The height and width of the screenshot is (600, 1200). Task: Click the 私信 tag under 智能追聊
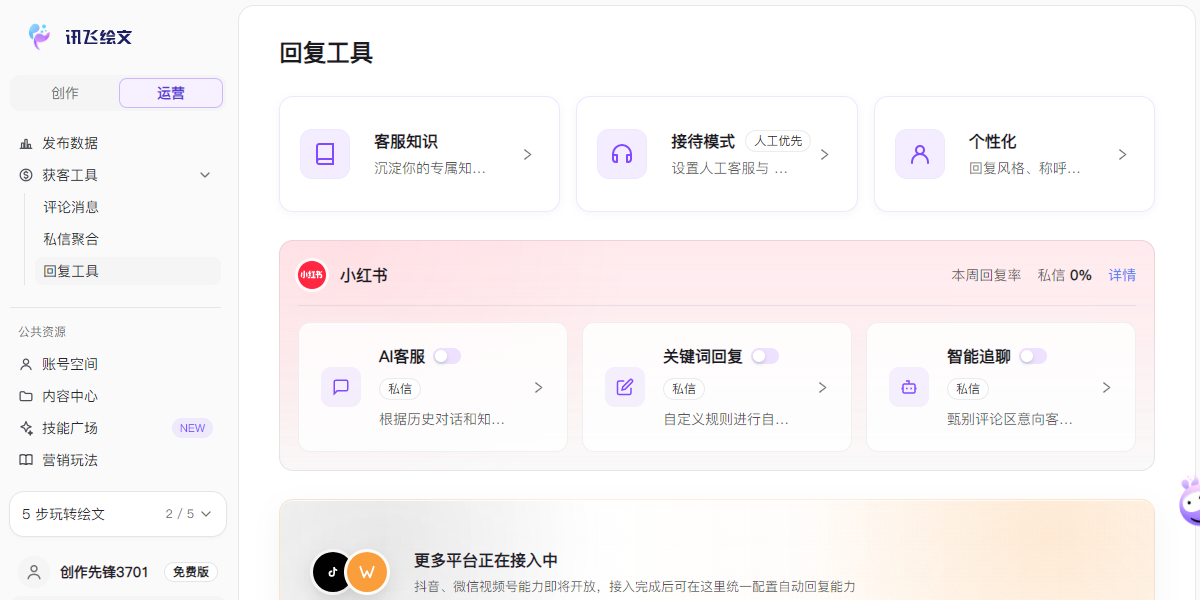point(968,388)
